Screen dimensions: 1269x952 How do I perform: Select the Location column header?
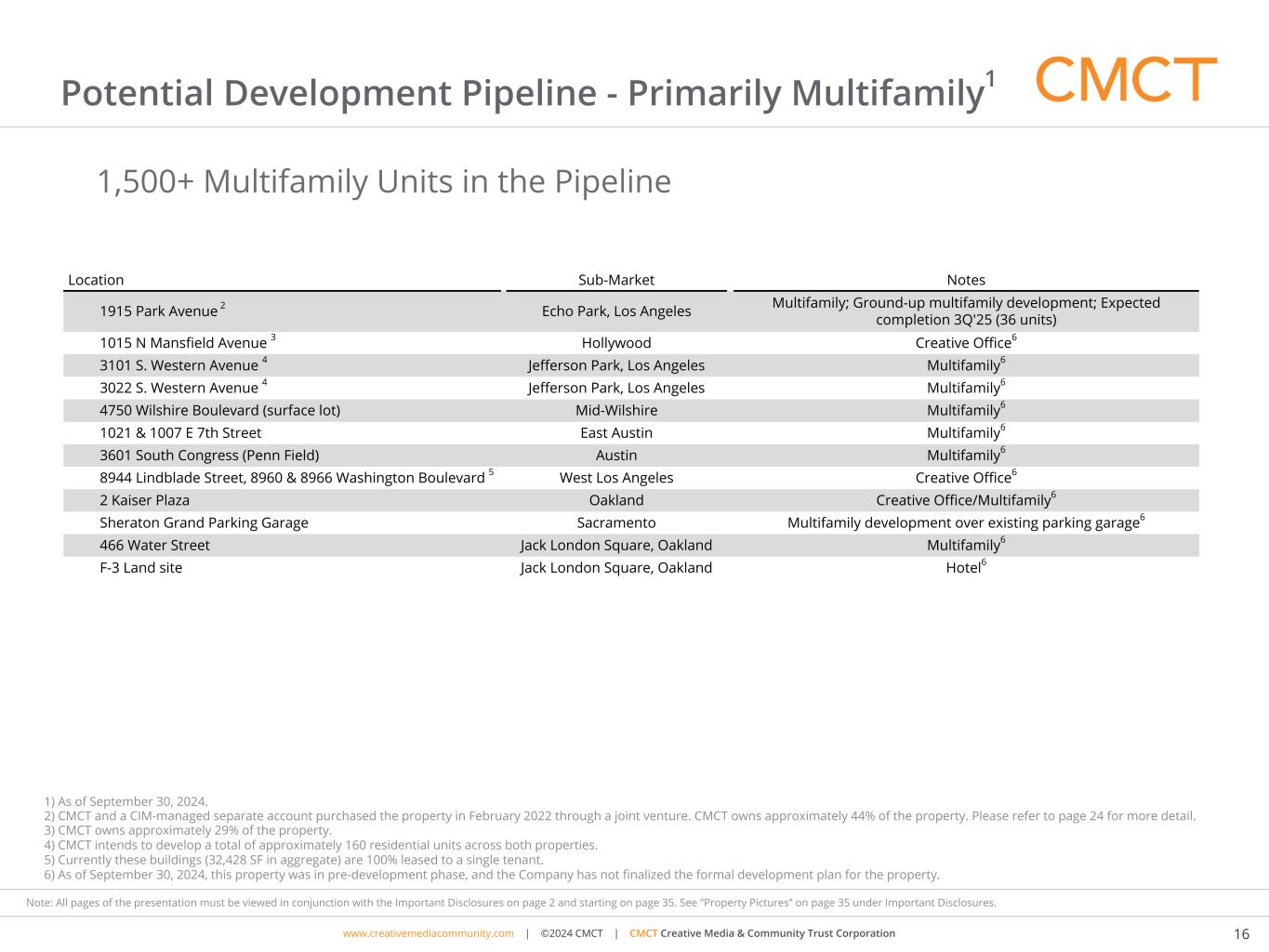(96, 280)
